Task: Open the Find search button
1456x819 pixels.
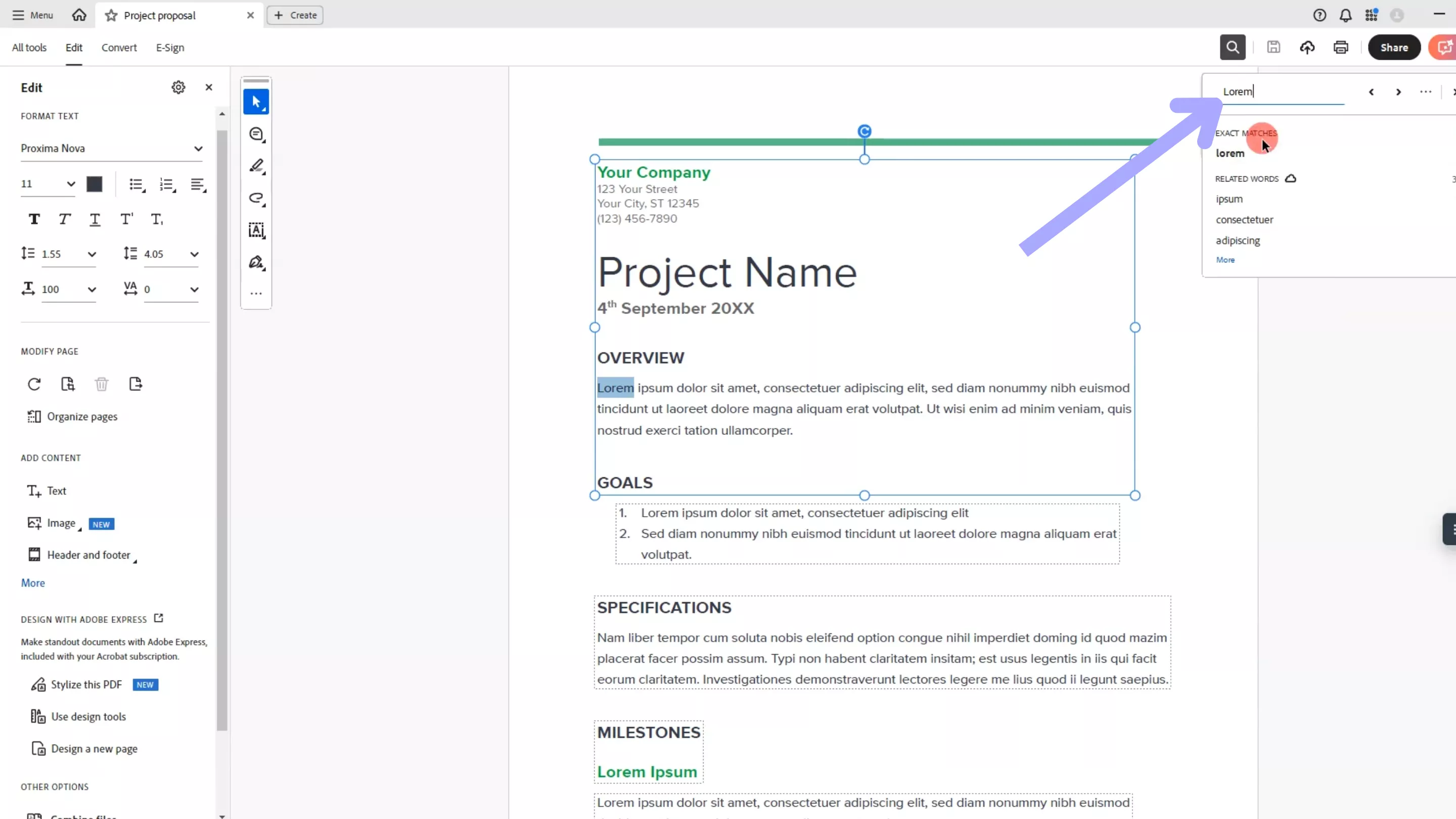Action: pos(1232,48)
